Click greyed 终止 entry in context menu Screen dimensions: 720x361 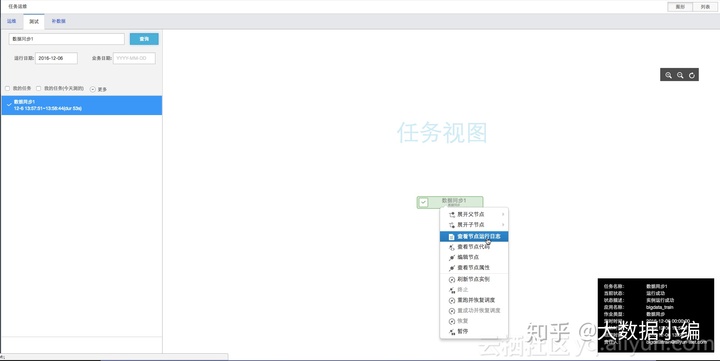pyautogui.click(x=474, y=290)
